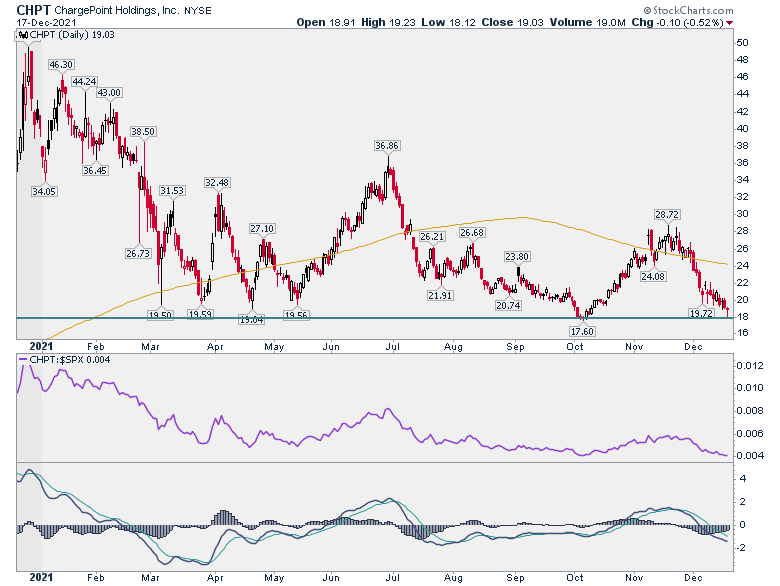Click the 32.48 high label
Viewport: 780px width, 586px height.
click(x=217, y=183)
